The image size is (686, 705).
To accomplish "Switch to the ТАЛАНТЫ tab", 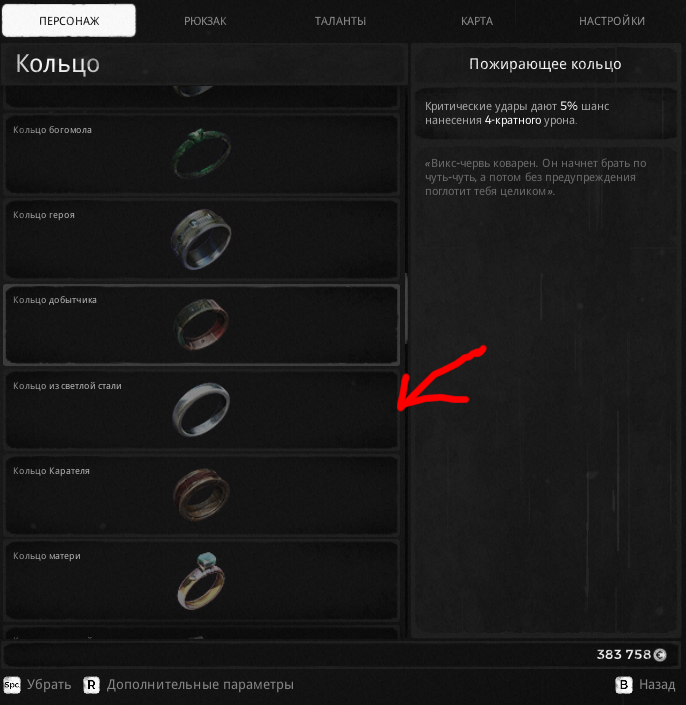I will (340, 21).
